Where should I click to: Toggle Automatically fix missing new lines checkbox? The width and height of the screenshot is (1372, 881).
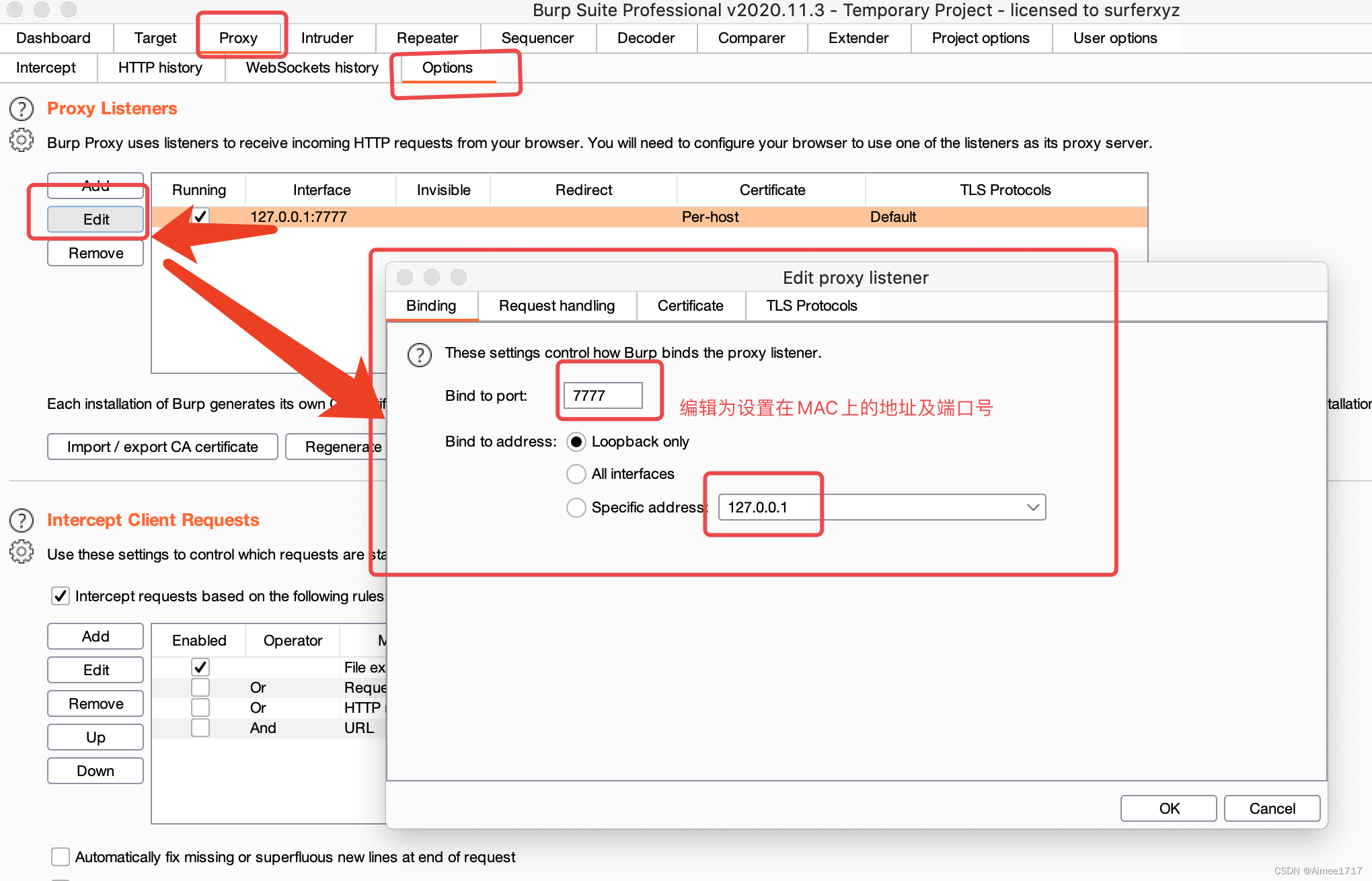61,857
